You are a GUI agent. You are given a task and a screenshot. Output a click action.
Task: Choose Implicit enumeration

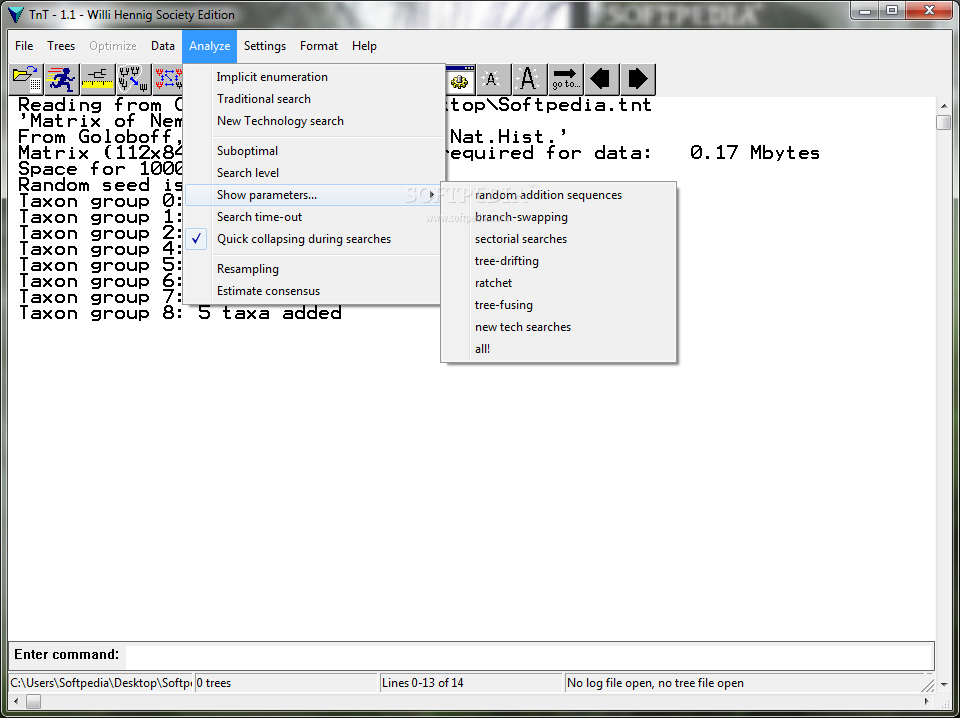[x=313, y=77]
